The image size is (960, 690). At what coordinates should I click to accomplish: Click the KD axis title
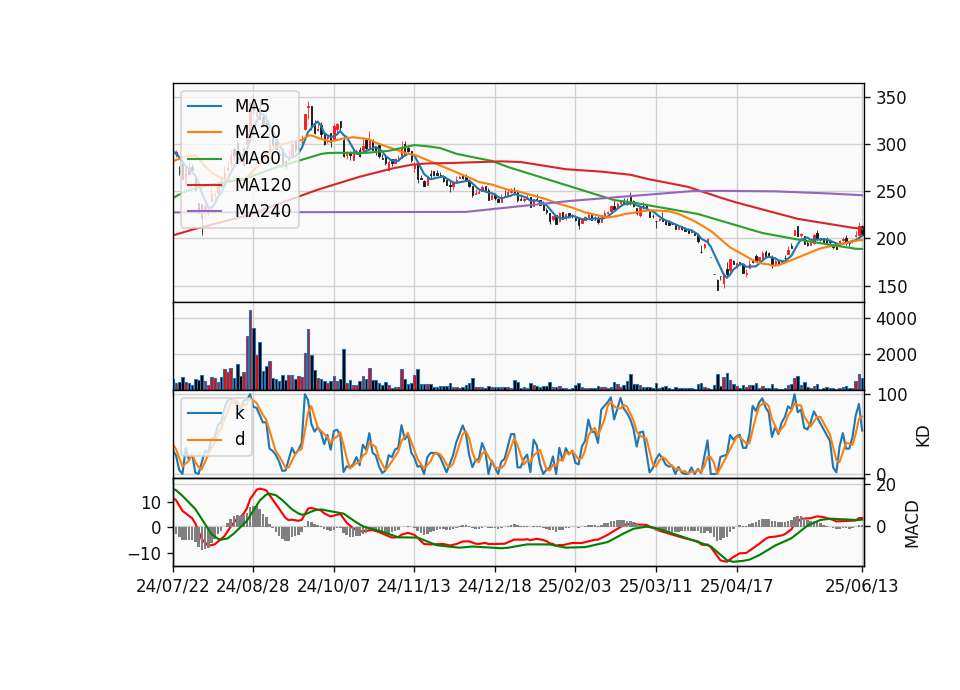[923, 437]
